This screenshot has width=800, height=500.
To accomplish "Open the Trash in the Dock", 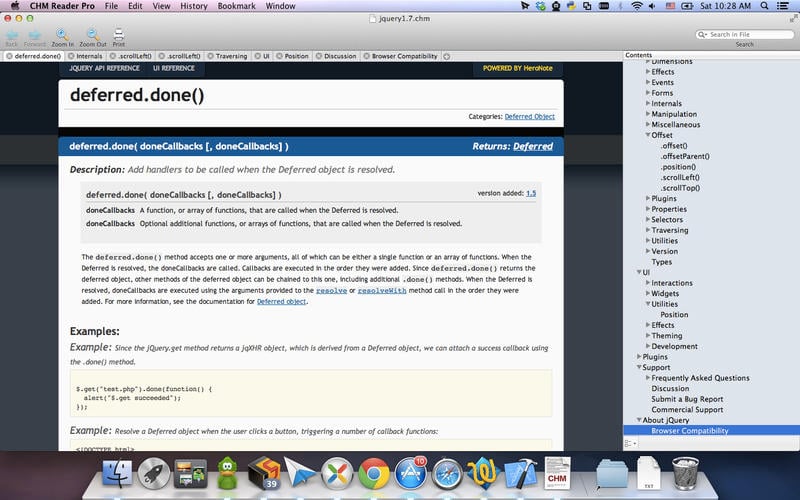I will 685,473.
